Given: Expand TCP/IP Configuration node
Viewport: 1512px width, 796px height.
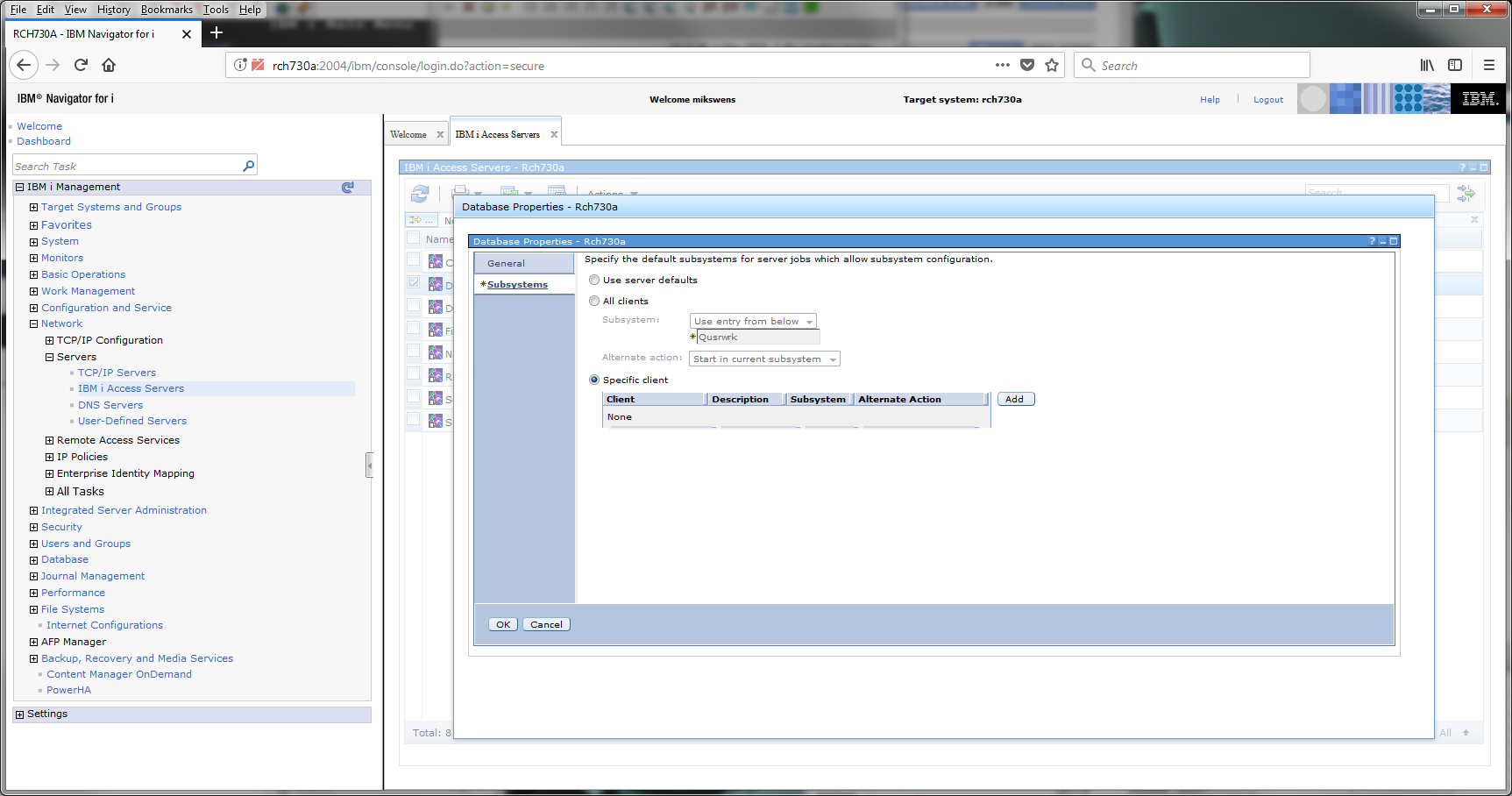Looking at the screenshot, I should 49,341.
